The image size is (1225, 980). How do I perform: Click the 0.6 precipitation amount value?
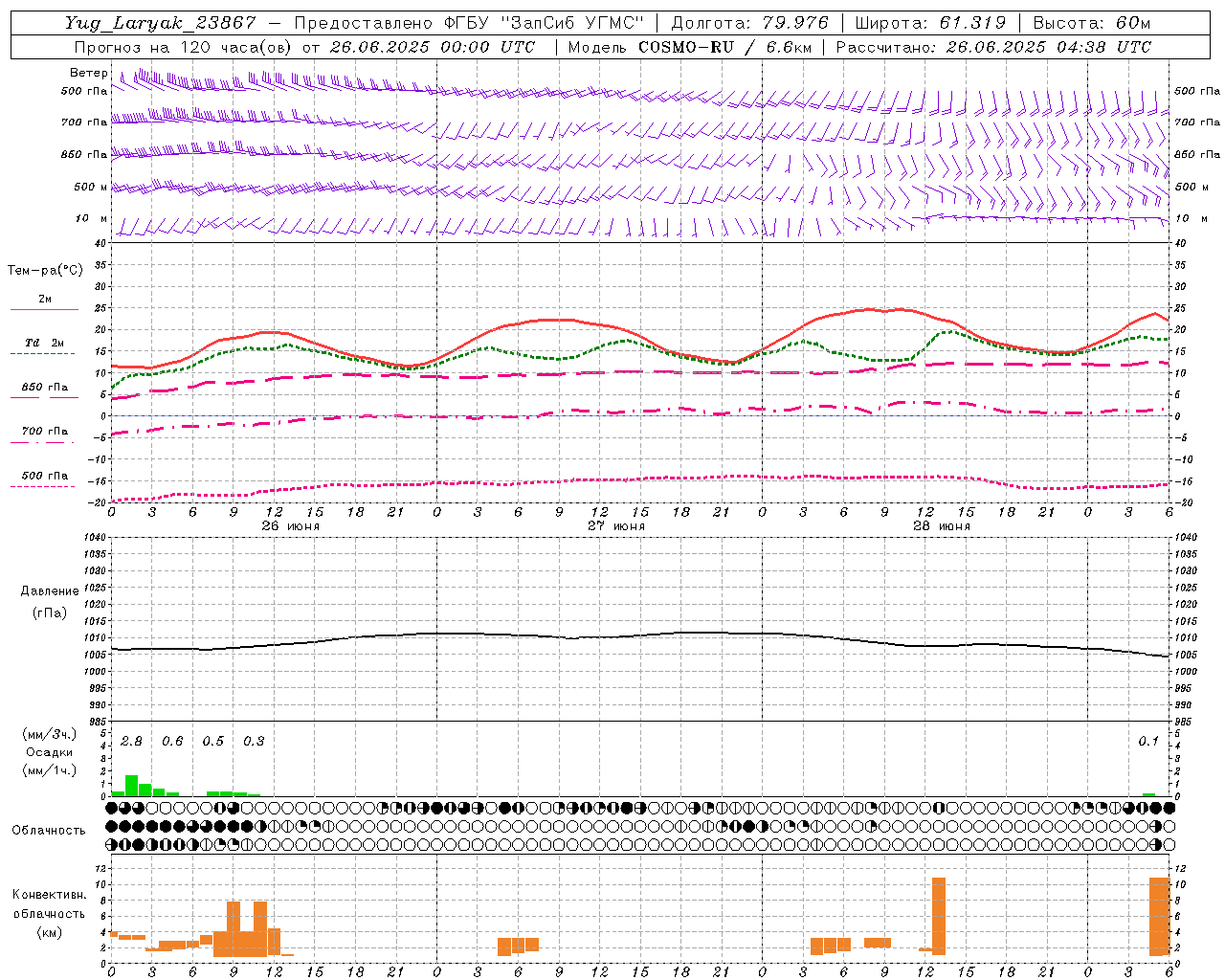pos(172,742)
